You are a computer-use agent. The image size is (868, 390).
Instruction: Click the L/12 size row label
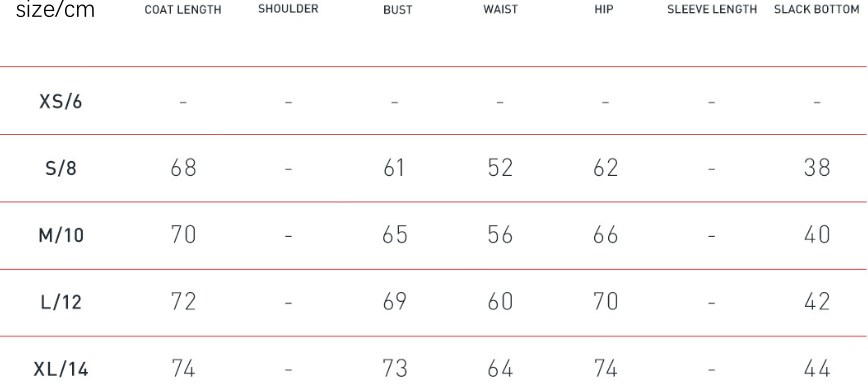[61, 302]
